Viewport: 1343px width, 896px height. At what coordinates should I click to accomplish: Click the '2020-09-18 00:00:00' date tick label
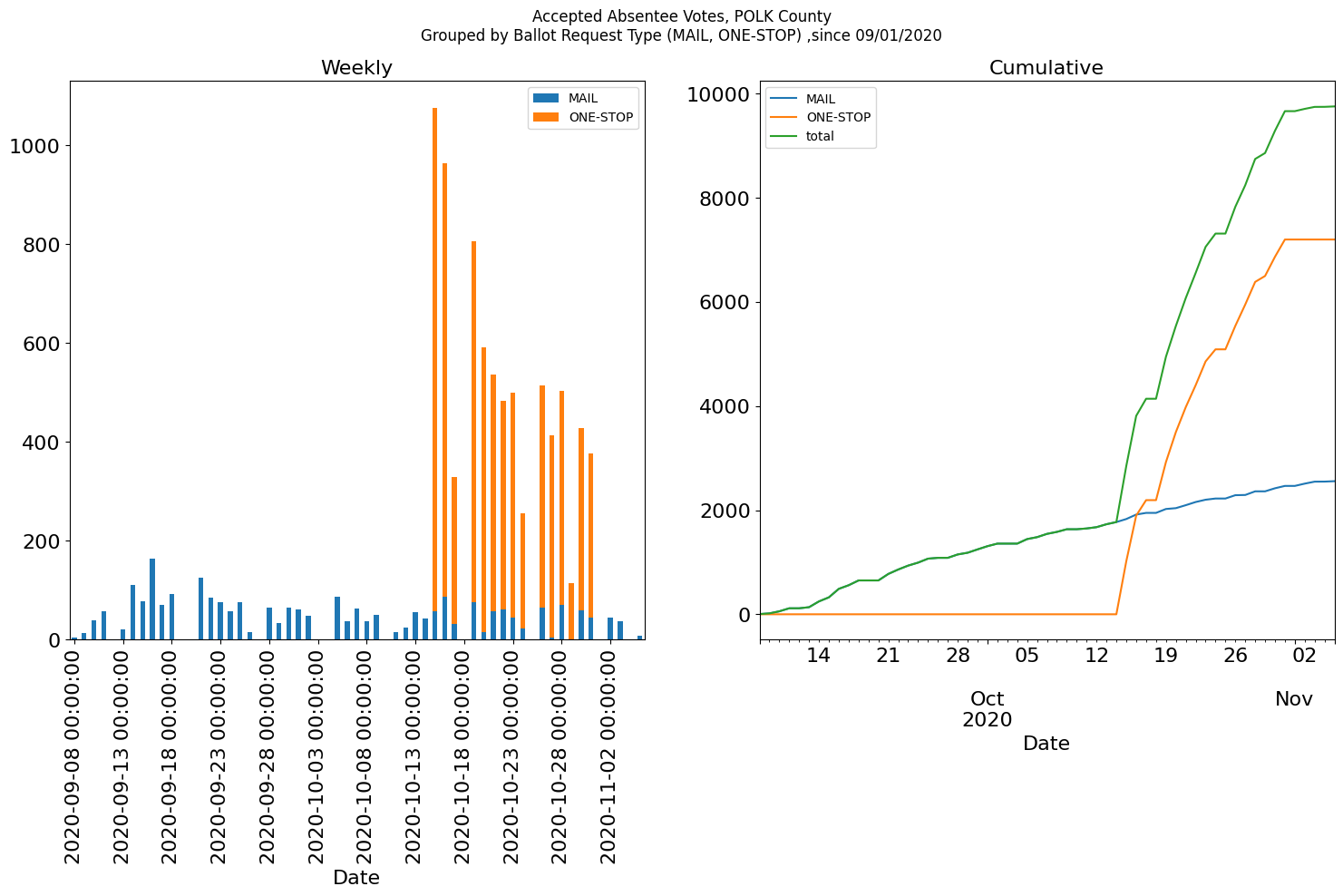(171, 757)
